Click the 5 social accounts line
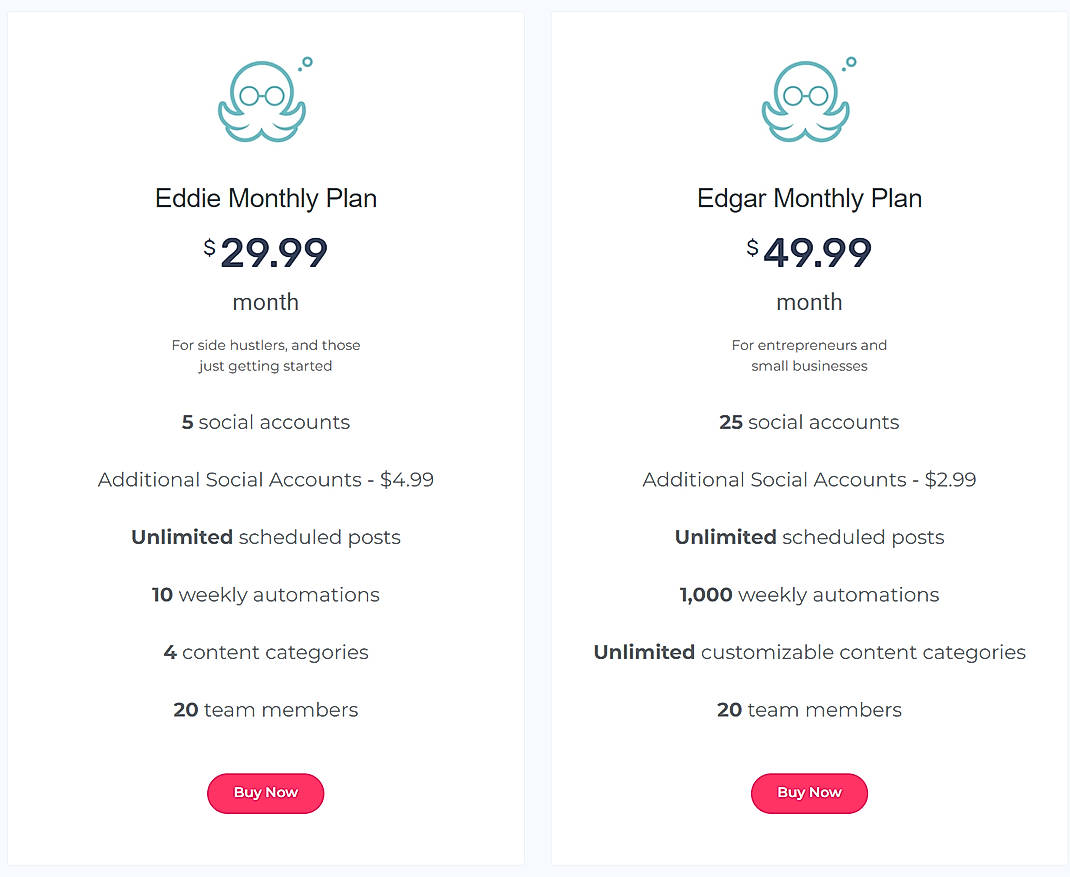The width and height of the screenshot is (1070, 877). coord(265,422)
